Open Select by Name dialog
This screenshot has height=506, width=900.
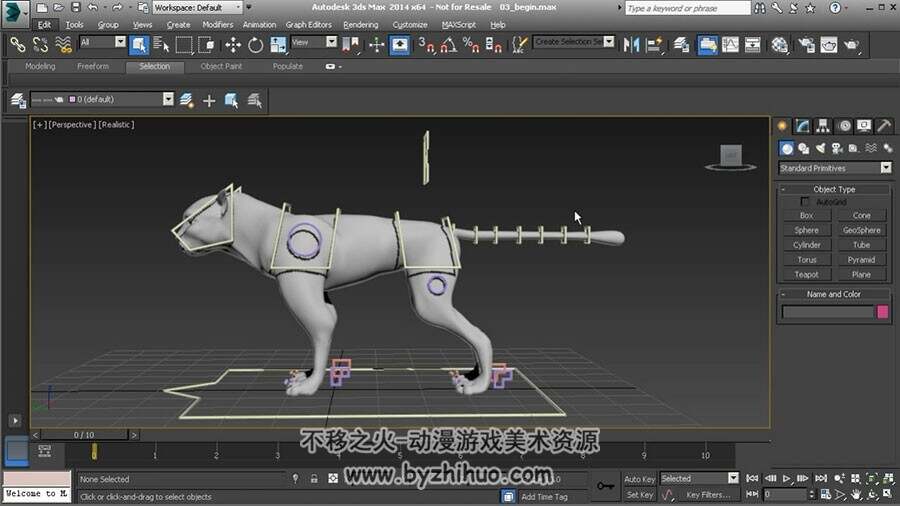(161, 44)
